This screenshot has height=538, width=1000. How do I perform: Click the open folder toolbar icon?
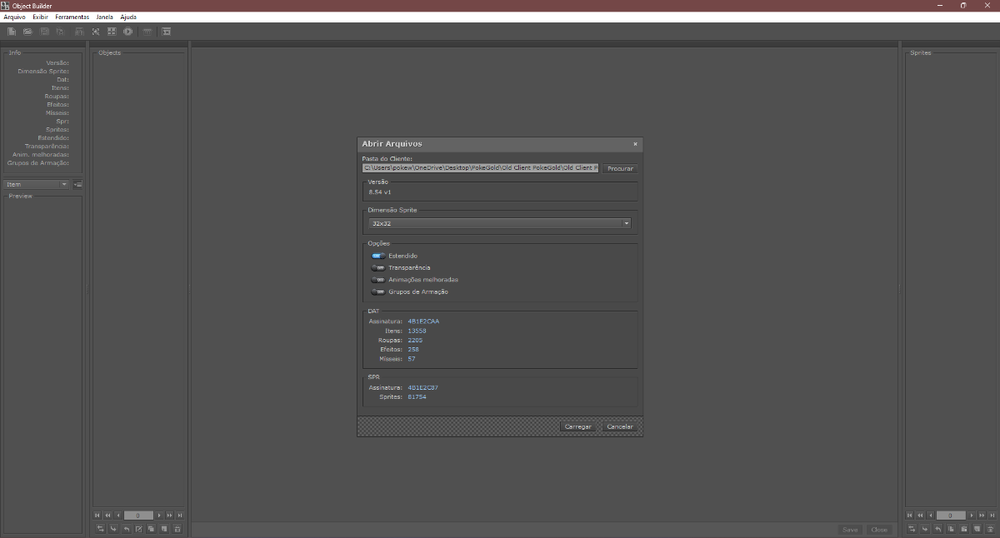pos(28,31)
